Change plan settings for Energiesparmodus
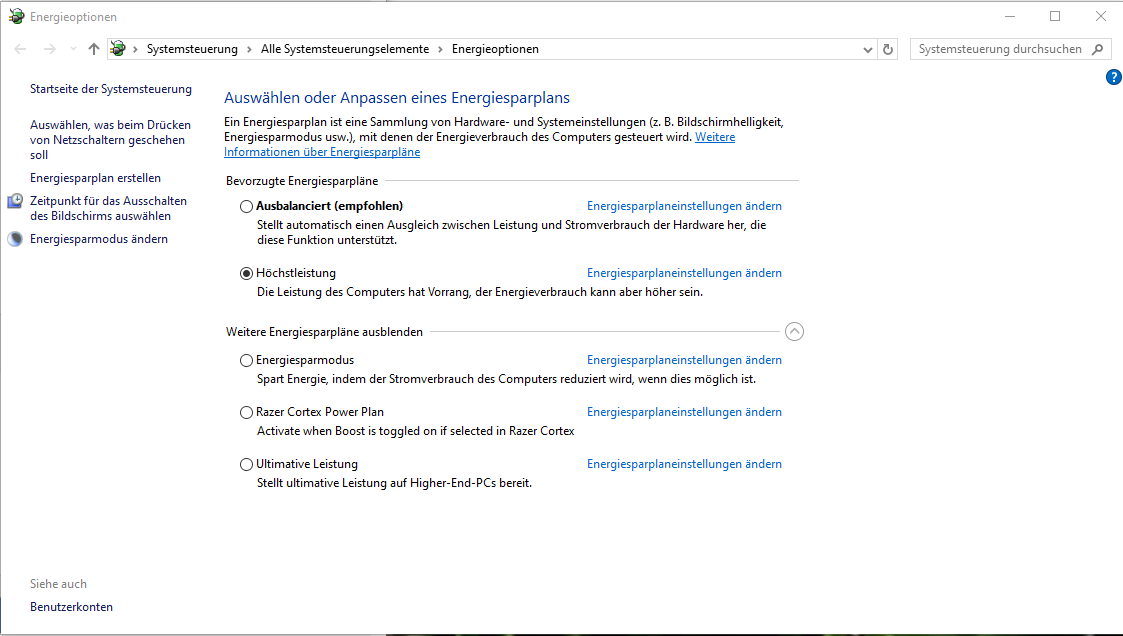1123x636 pixels. point(684,360)
